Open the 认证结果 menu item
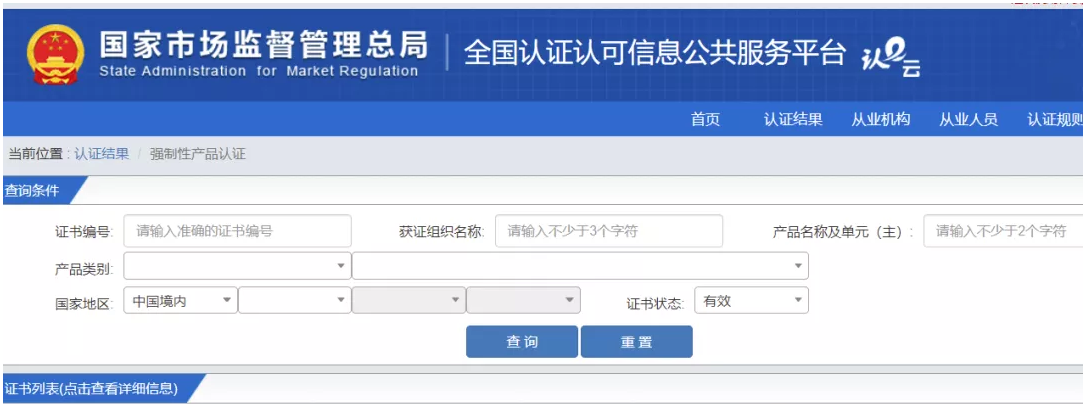This screenshot has height=404, width=1083. point(793,119)
